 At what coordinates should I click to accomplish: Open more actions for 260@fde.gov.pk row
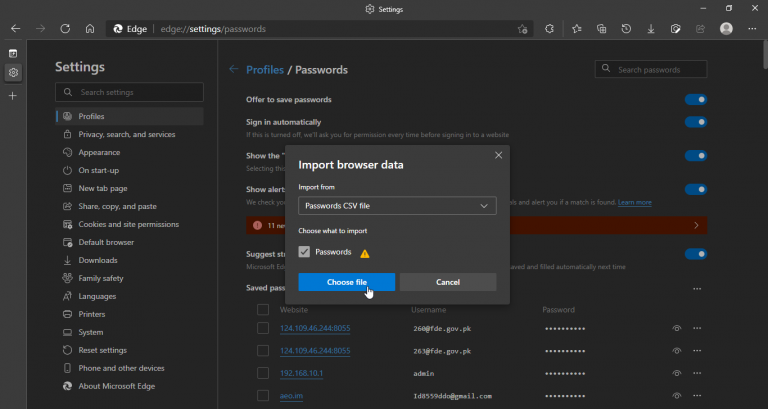point(697,328)
